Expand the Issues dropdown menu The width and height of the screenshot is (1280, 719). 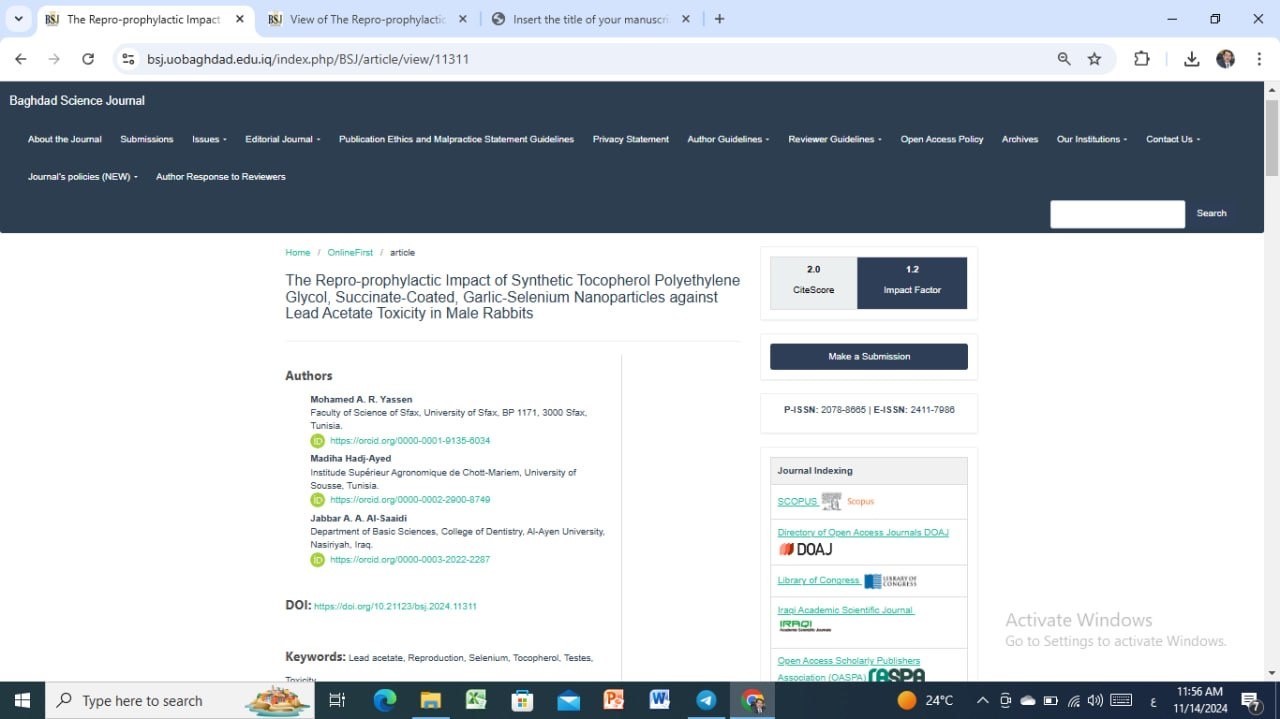(x=209, y=139)
